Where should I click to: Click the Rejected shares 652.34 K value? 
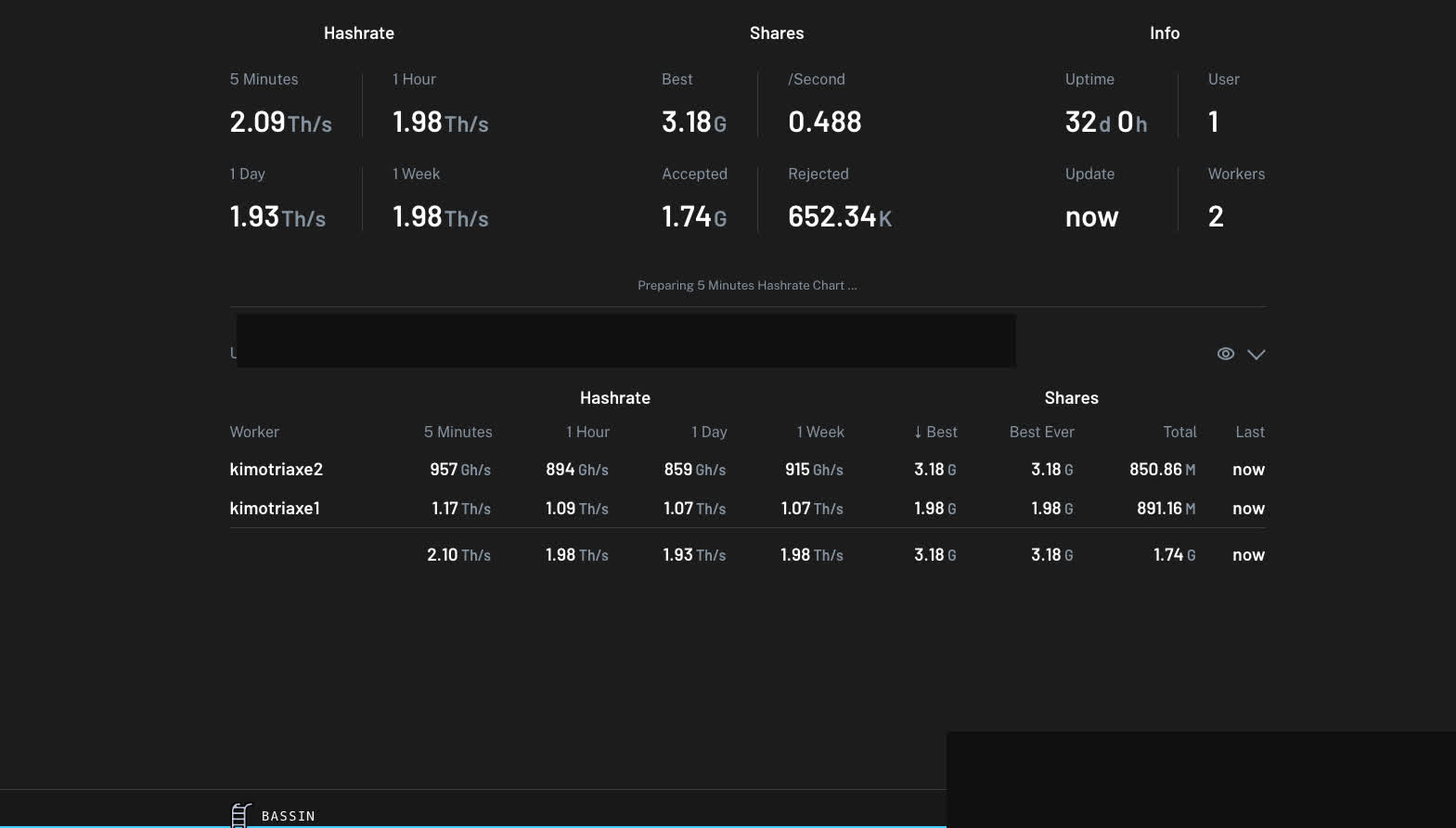pos(840,217)
